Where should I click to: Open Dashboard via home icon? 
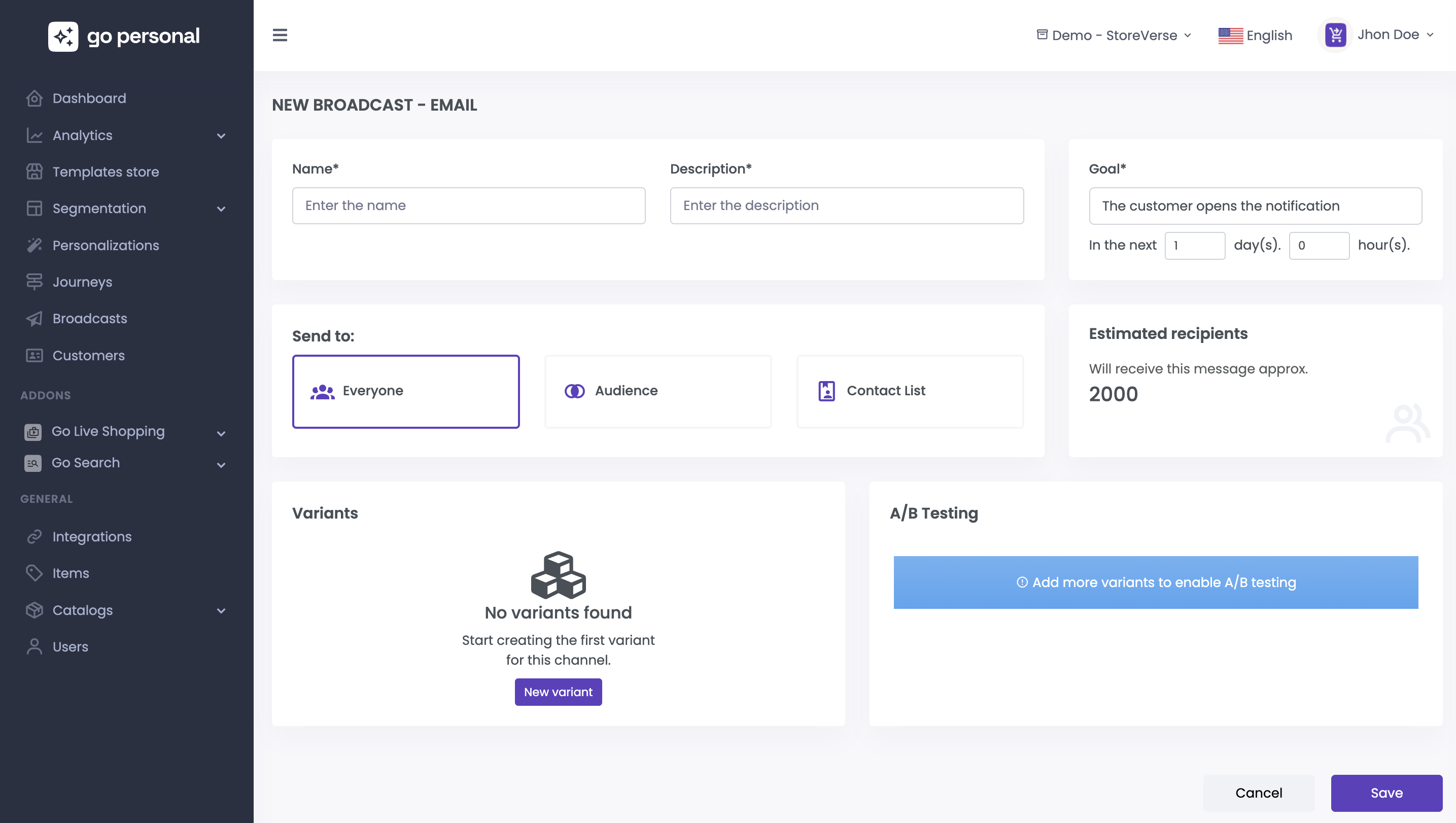tap(34, 98)
